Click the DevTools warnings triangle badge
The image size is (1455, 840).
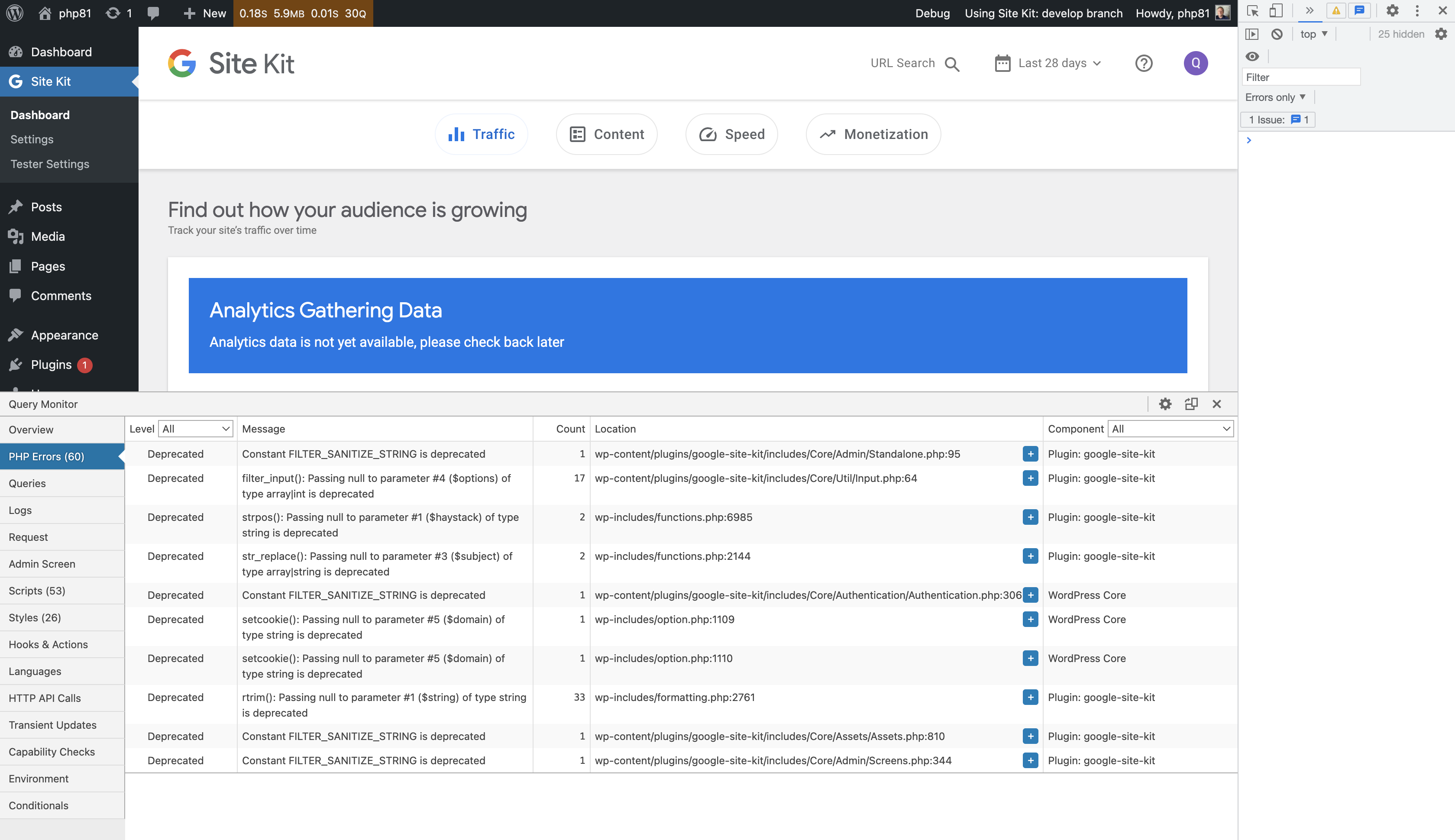pos(1335,10)
